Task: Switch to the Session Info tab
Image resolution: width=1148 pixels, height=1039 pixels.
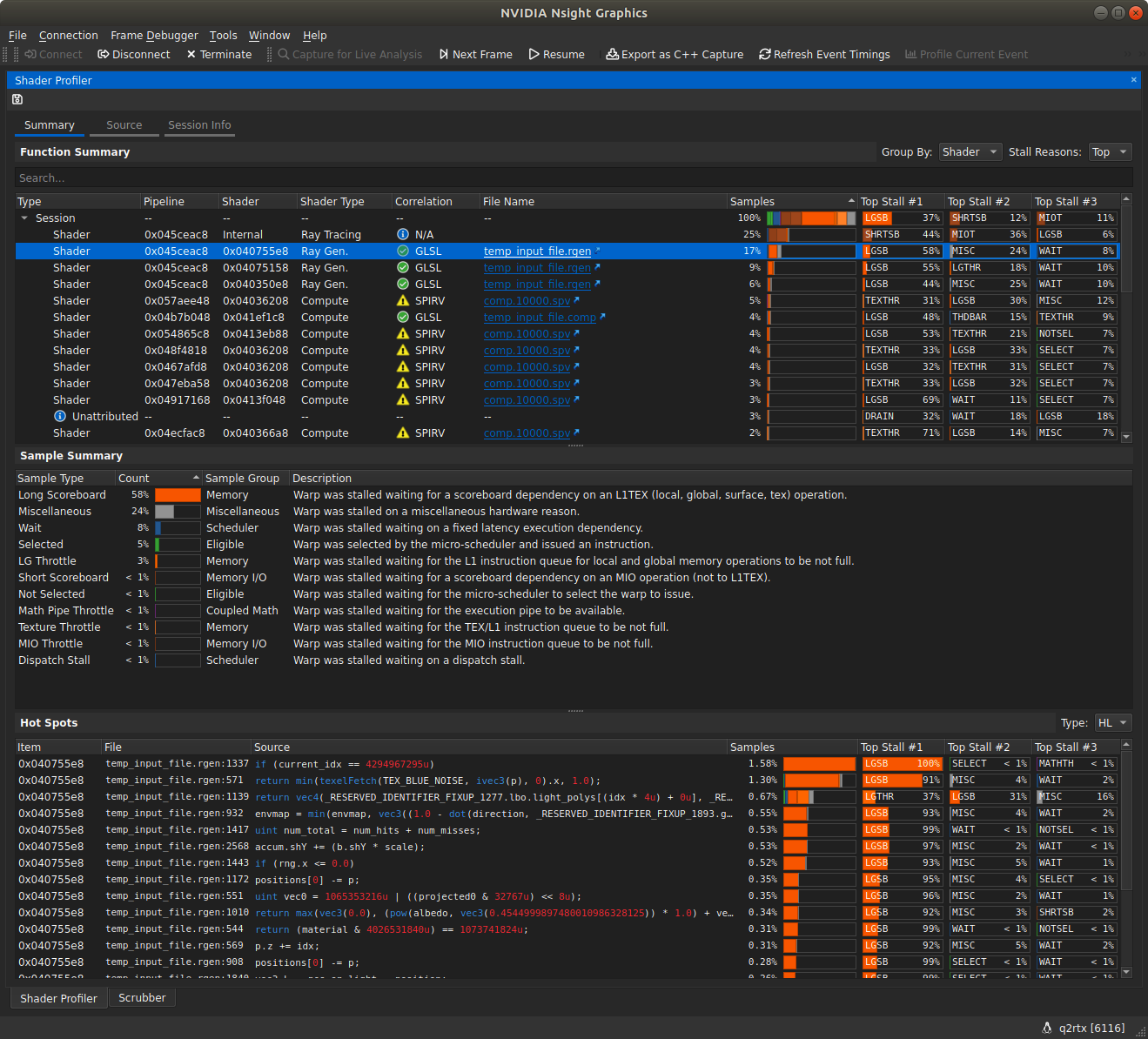Action: click(x=199, y=125)
